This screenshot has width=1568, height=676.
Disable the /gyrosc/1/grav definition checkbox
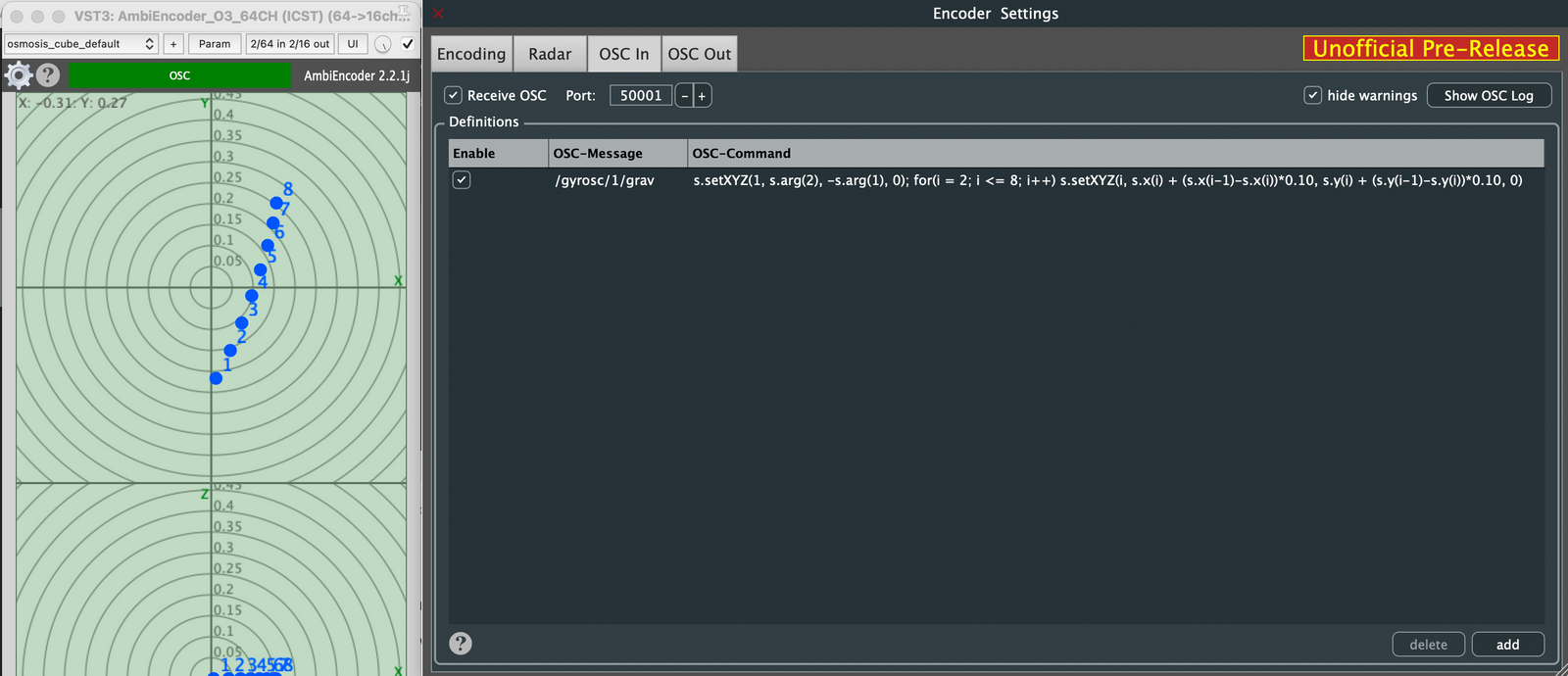[x=462, y=180]
